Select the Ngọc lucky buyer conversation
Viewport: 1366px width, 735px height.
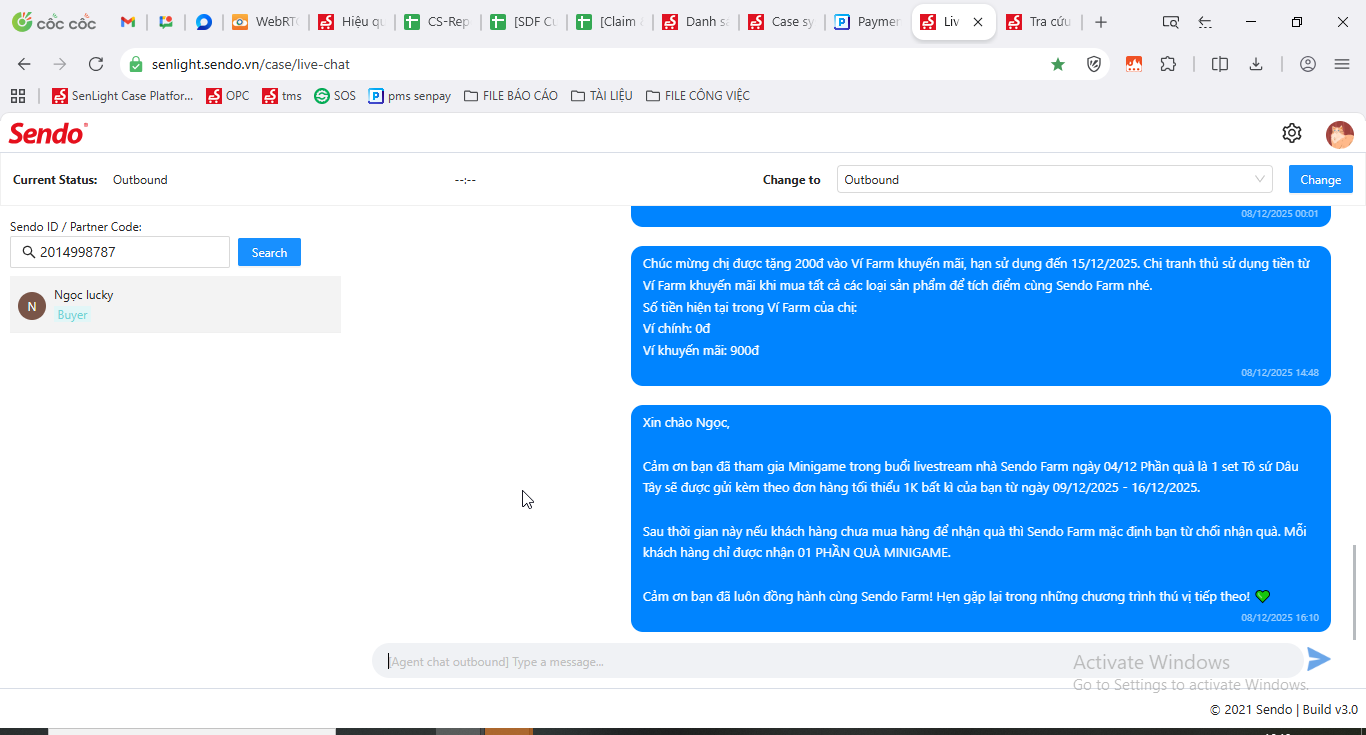(x=175, y=305)
